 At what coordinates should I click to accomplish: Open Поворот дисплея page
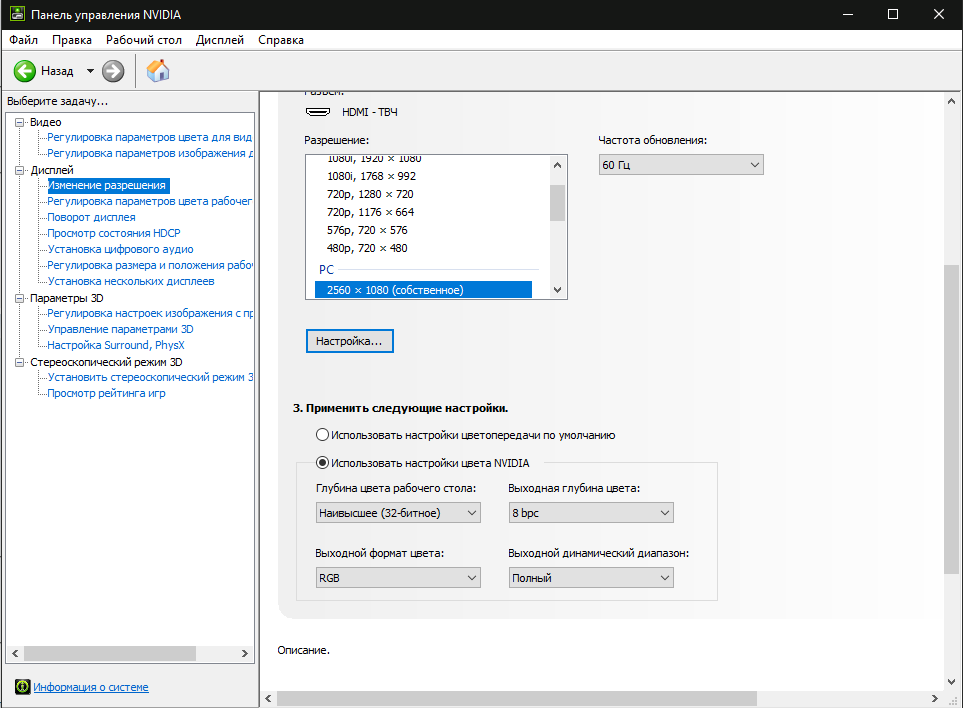[92, 217]
